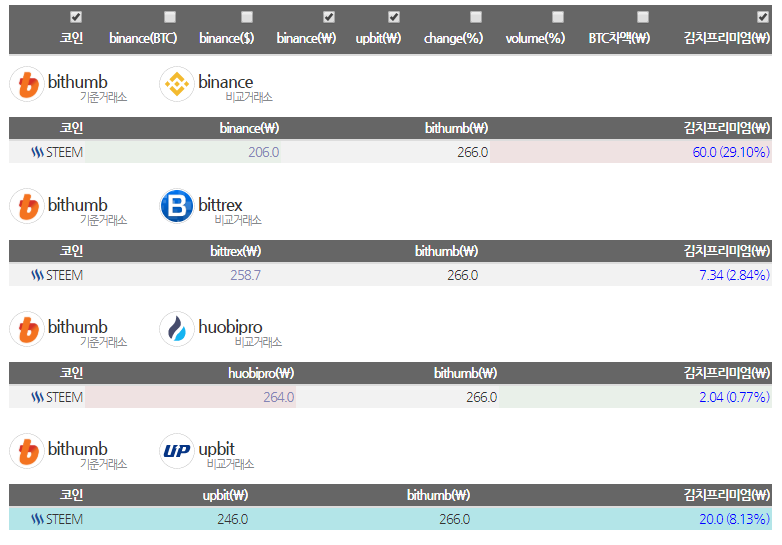Click the bithumb logo above huobipro table

coord(27,329)
